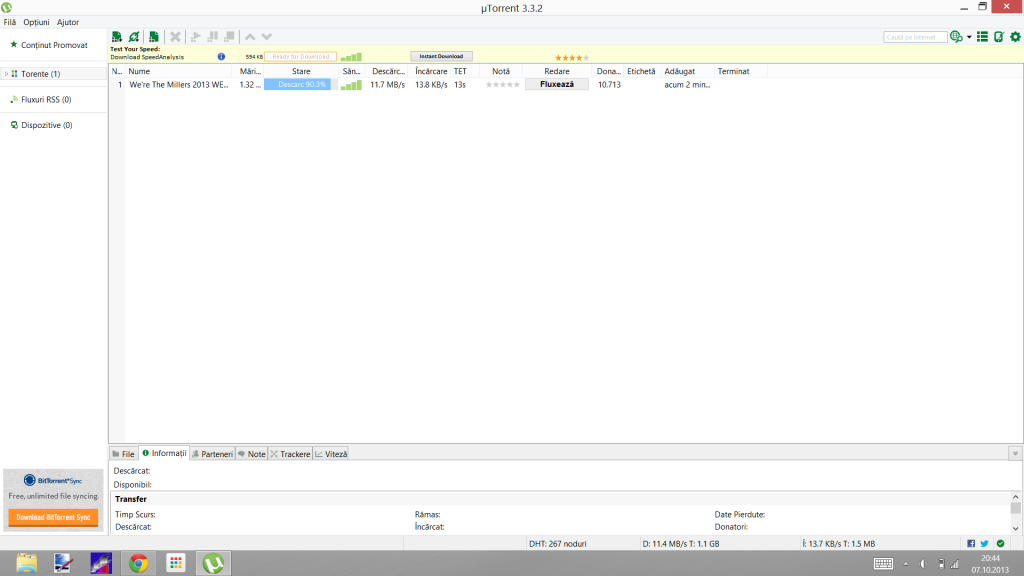Move torrent down the queue
This screenshot has width=1024, height=576.
click(266, 37)
